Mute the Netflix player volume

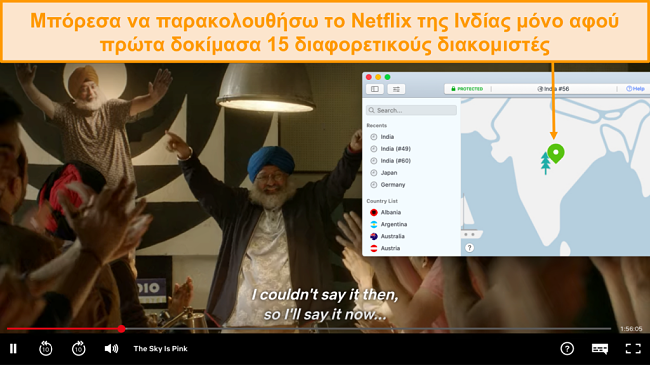pos(111,349)
